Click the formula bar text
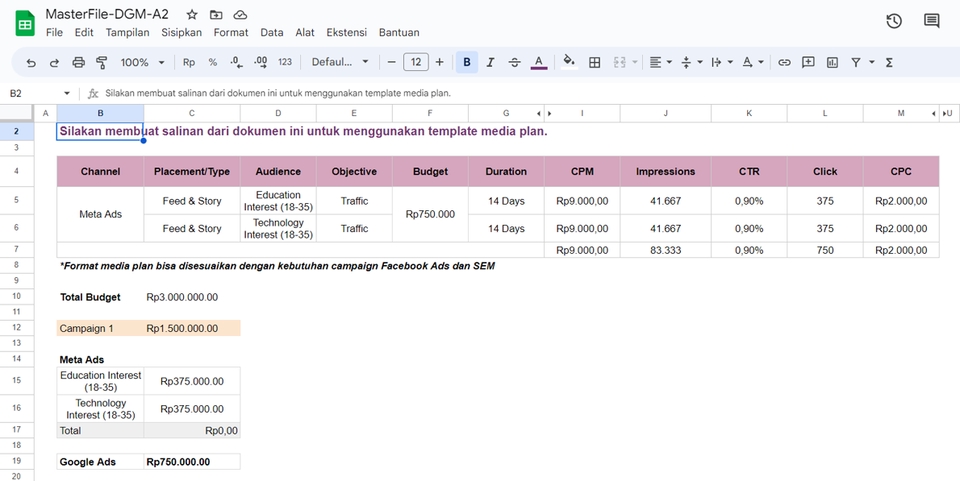This screenshot has width=960, height=481. 278,94
